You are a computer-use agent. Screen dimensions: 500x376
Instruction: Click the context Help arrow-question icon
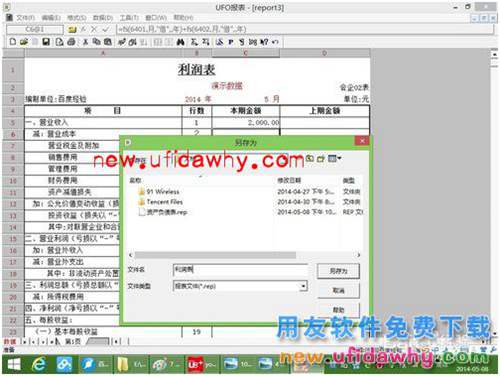point(264,42)
